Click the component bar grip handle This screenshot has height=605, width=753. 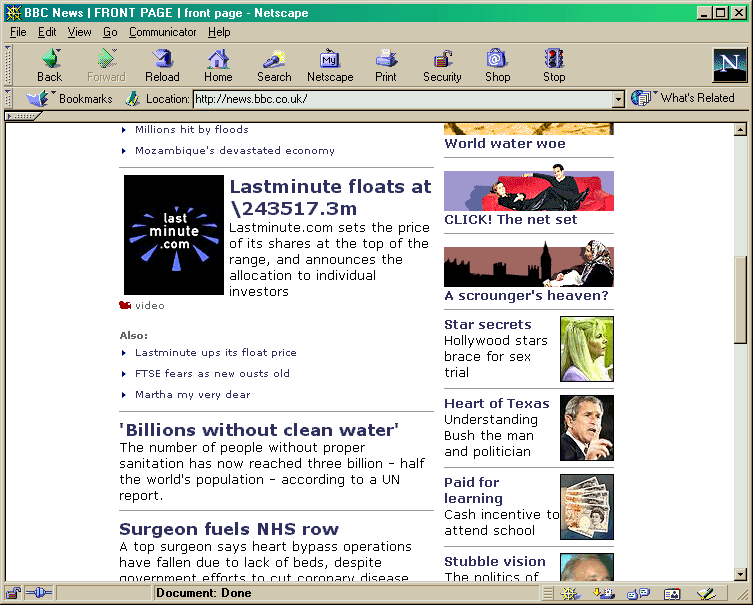pyautogui.click(x=547, y=593)
